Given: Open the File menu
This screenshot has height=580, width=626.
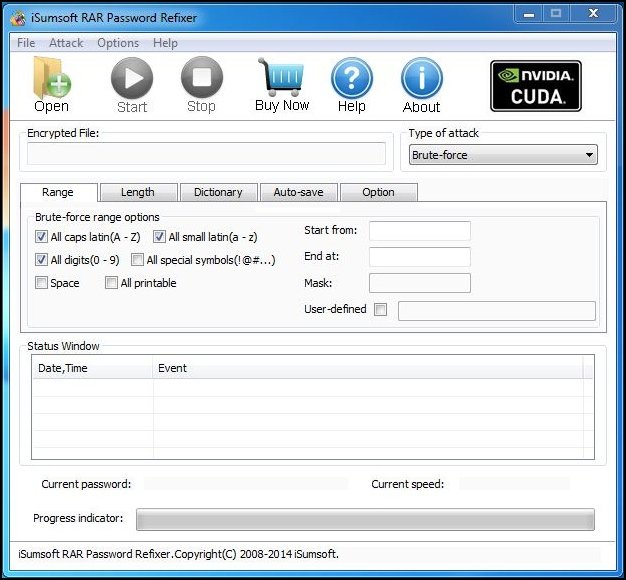Looking at the screenshot, I should pos(26,43).
